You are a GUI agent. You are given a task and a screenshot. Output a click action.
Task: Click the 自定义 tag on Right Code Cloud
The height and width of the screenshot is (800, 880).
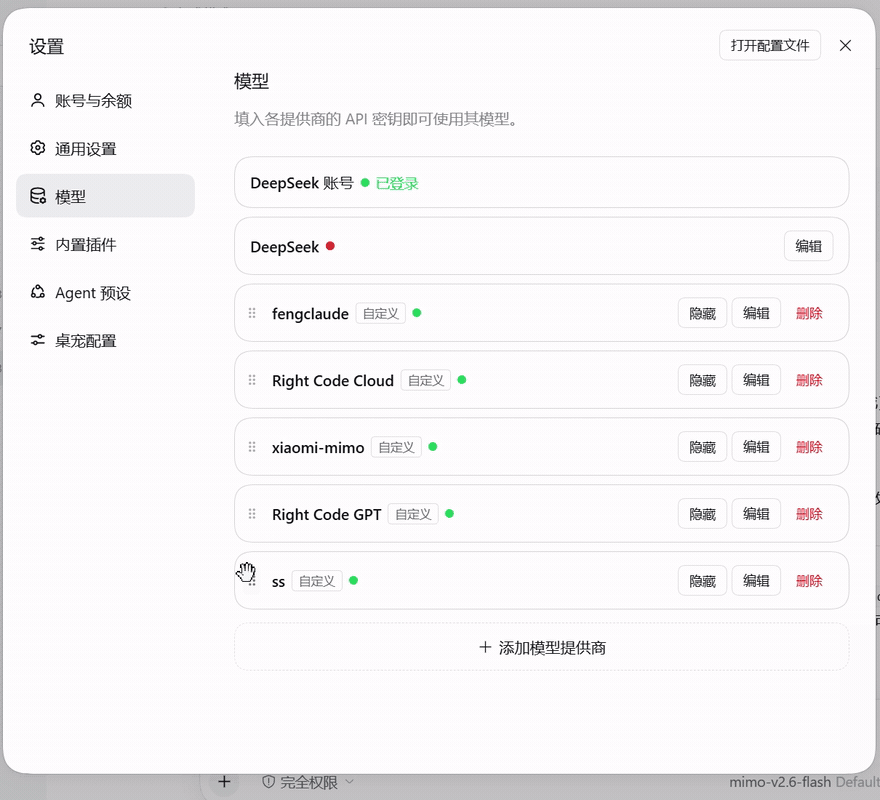pyautogui.click(x=426, y=380)
